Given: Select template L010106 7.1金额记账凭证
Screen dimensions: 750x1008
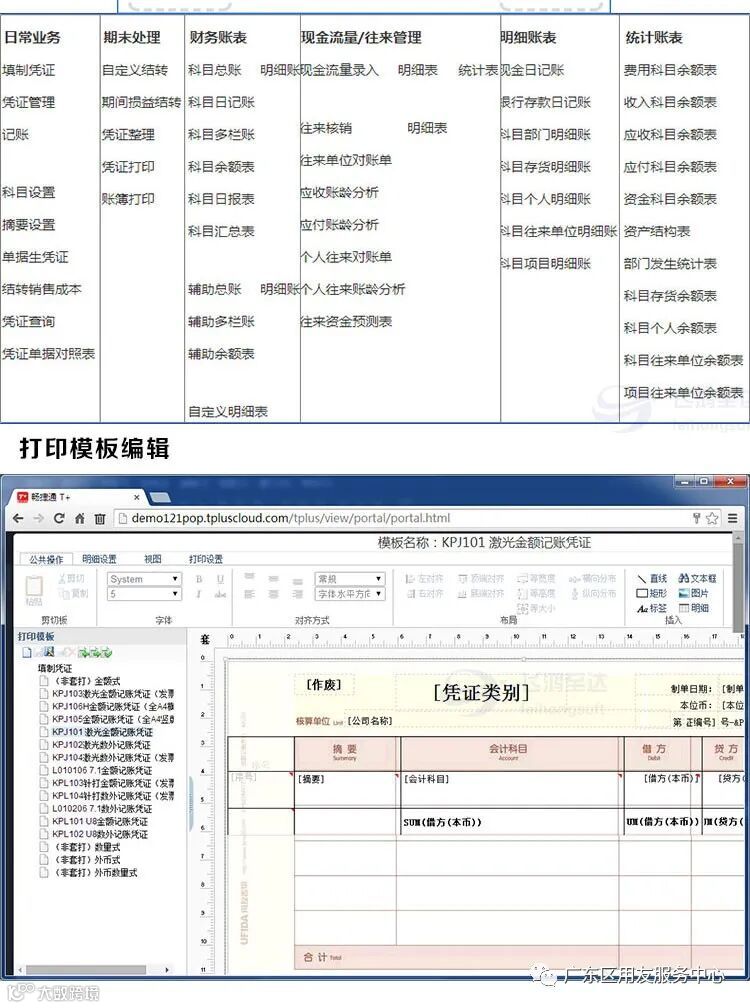Looking at the screenshot, I should point(102,770).
